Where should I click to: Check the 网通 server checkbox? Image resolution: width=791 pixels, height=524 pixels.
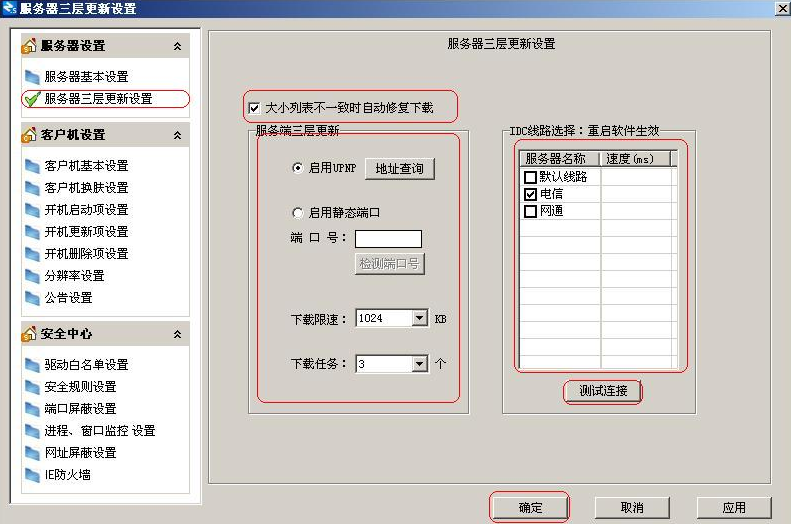coord(530,211)
